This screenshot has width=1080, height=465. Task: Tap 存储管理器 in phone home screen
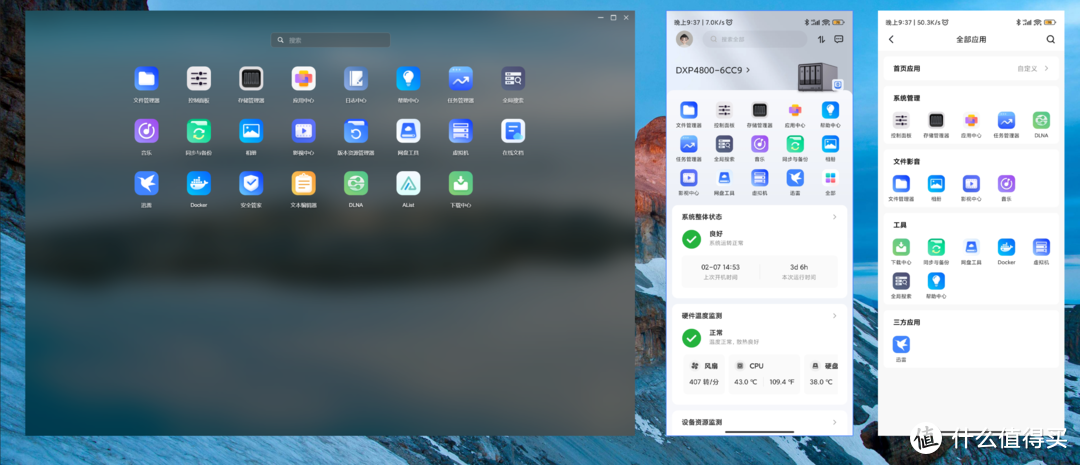(x=760, y=110)
